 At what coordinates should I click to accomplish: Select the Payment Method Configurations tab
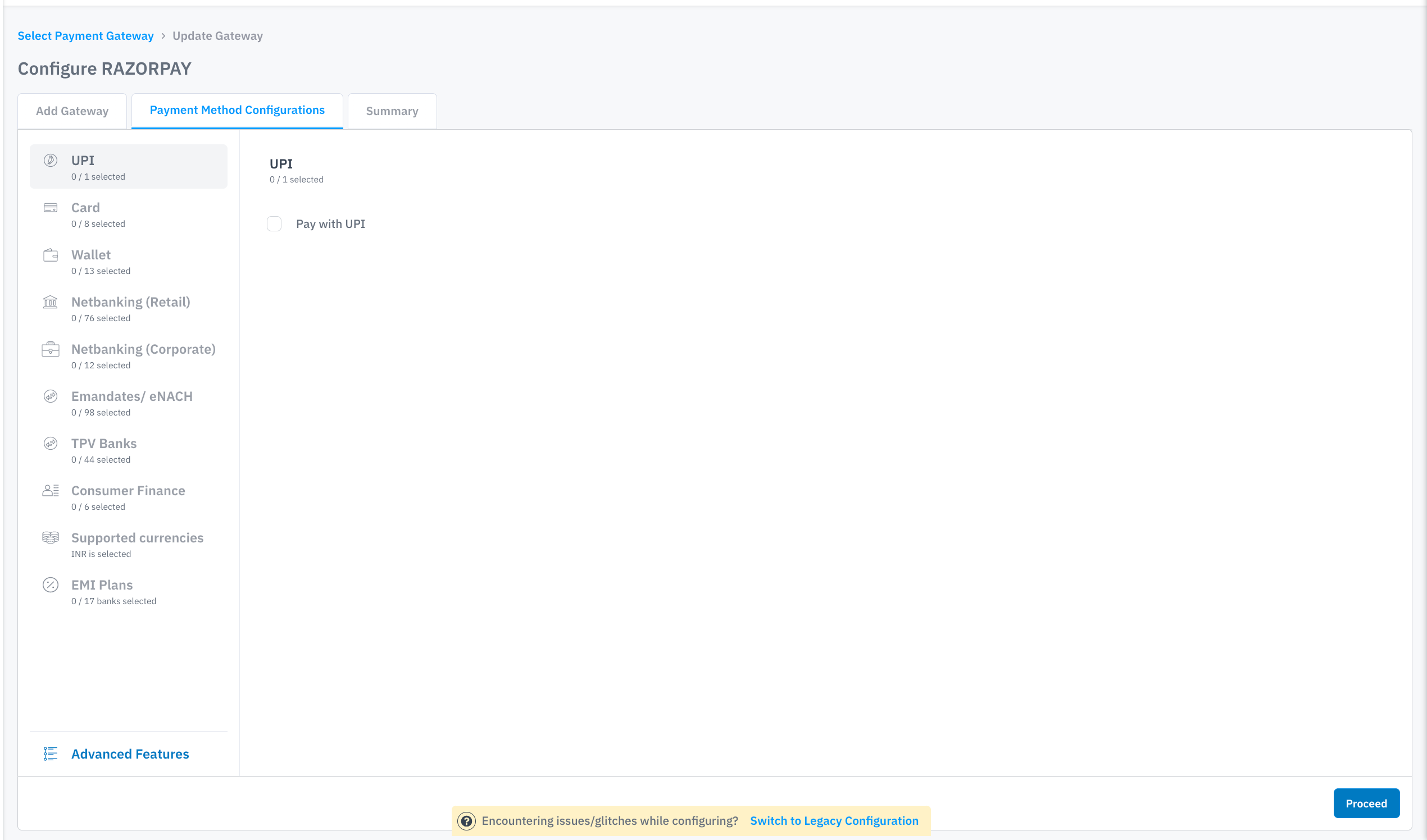(237, 111)
